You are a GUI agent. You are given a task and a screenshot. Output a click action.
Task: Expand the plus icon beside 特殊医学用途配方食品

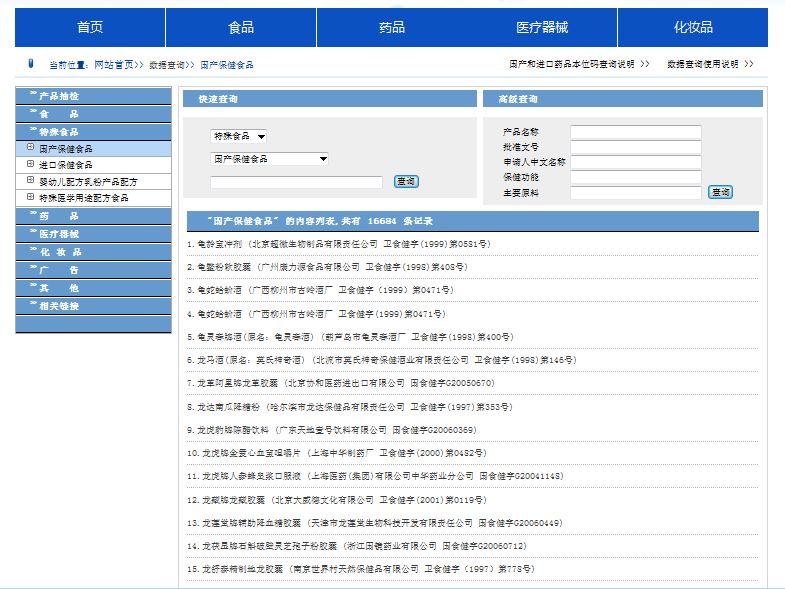31,196
